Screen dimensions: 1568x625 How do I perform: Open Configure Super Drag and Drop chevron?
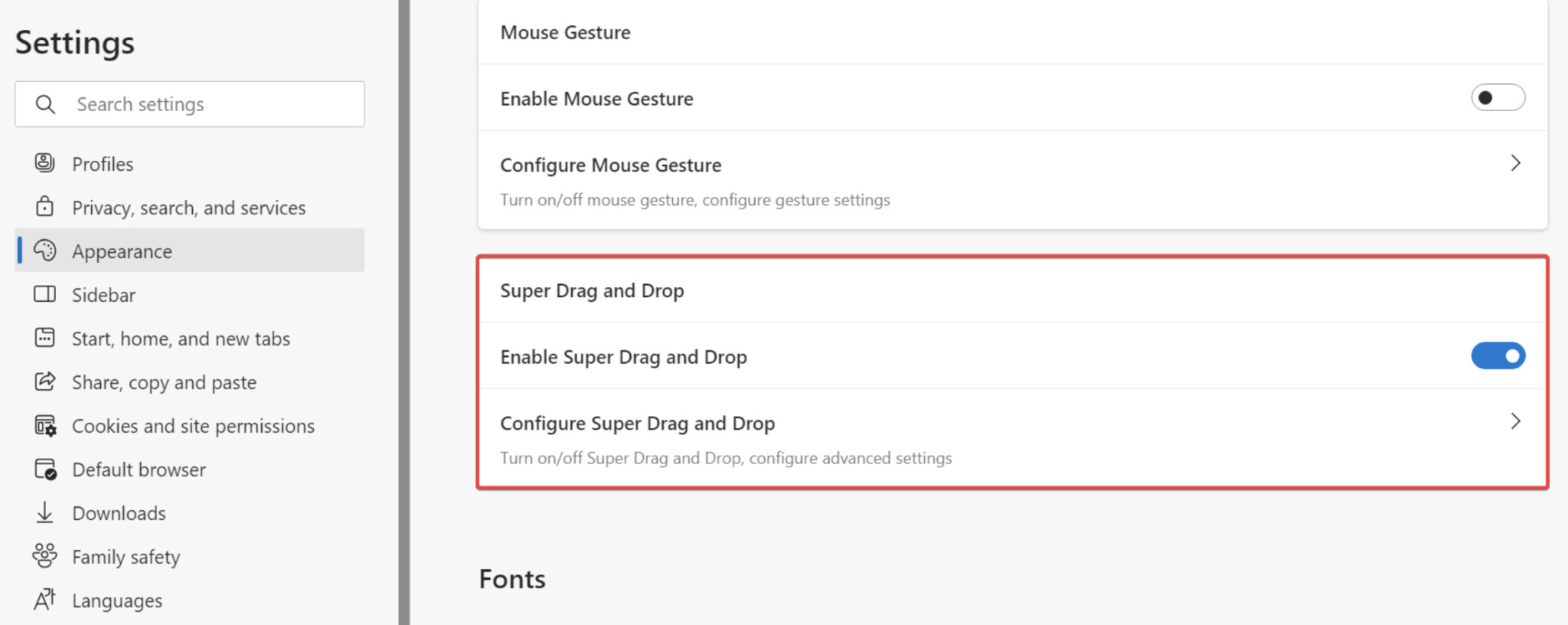click(1515, 421)
